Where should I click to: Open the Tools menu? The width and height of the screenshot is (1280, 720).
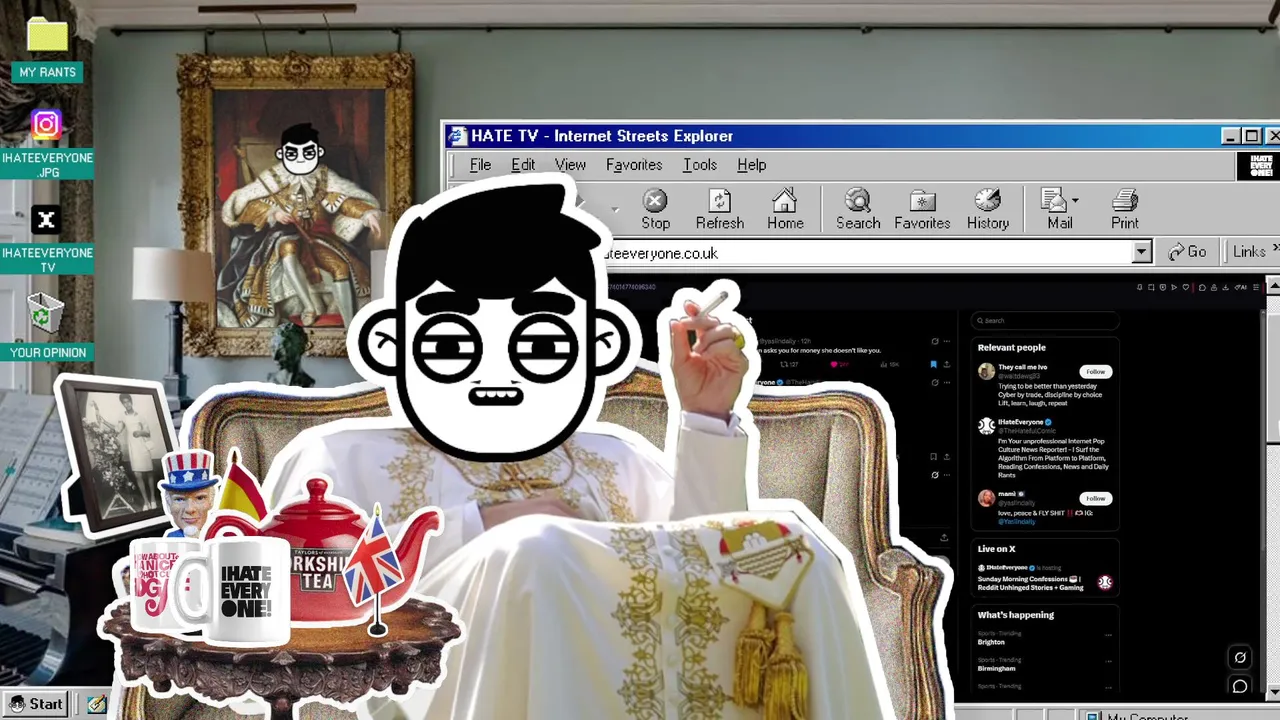pos(700,165)
